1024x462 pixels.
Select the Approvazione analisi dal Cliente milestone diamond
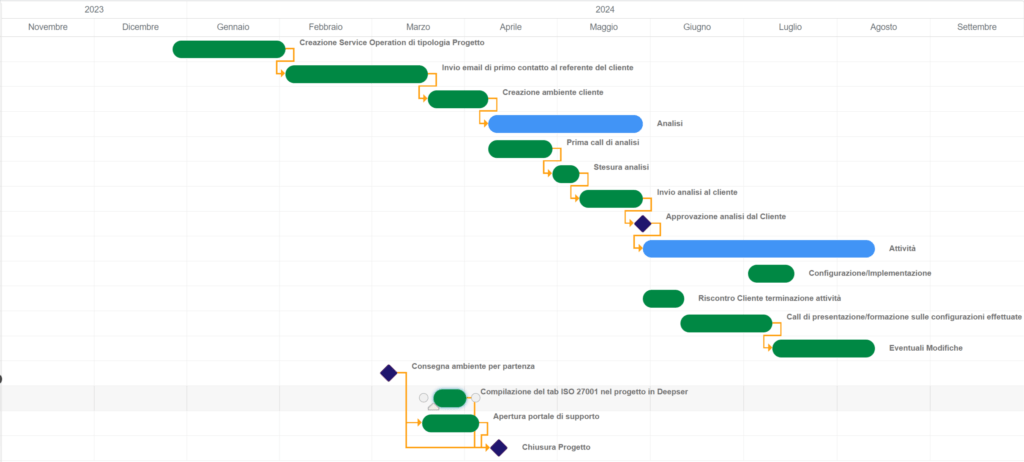643,223
